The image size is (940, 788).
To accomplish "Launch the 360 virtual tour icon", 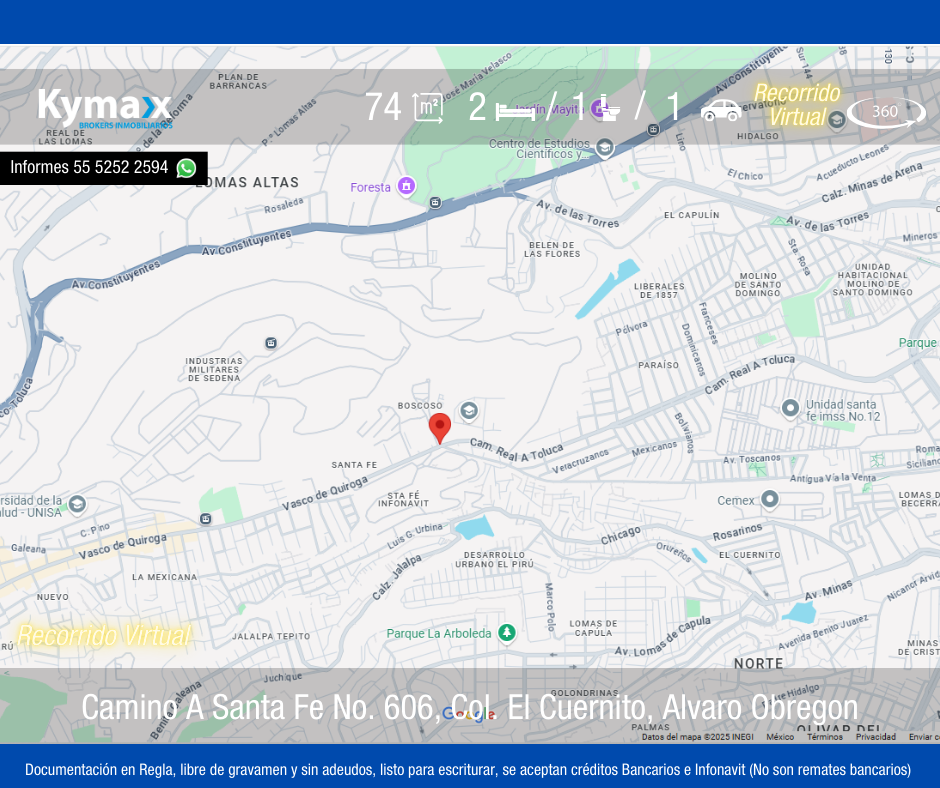I will 885,112.
